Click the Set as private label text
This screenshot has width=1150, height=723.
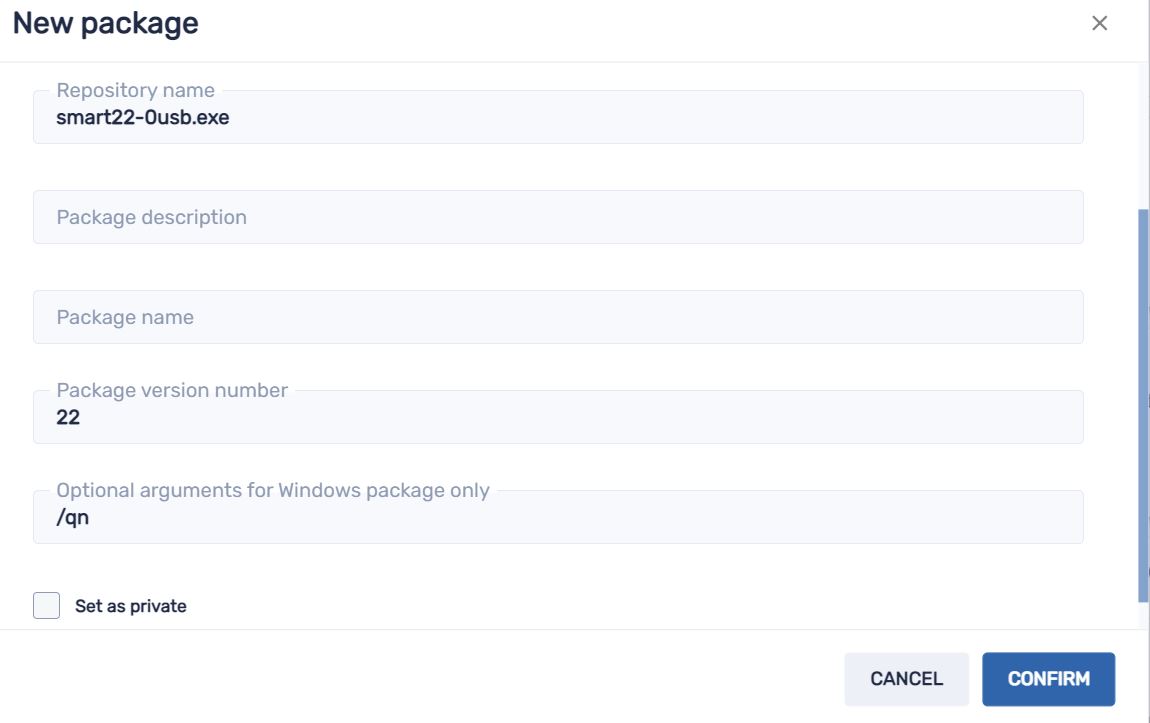point(126,605)
